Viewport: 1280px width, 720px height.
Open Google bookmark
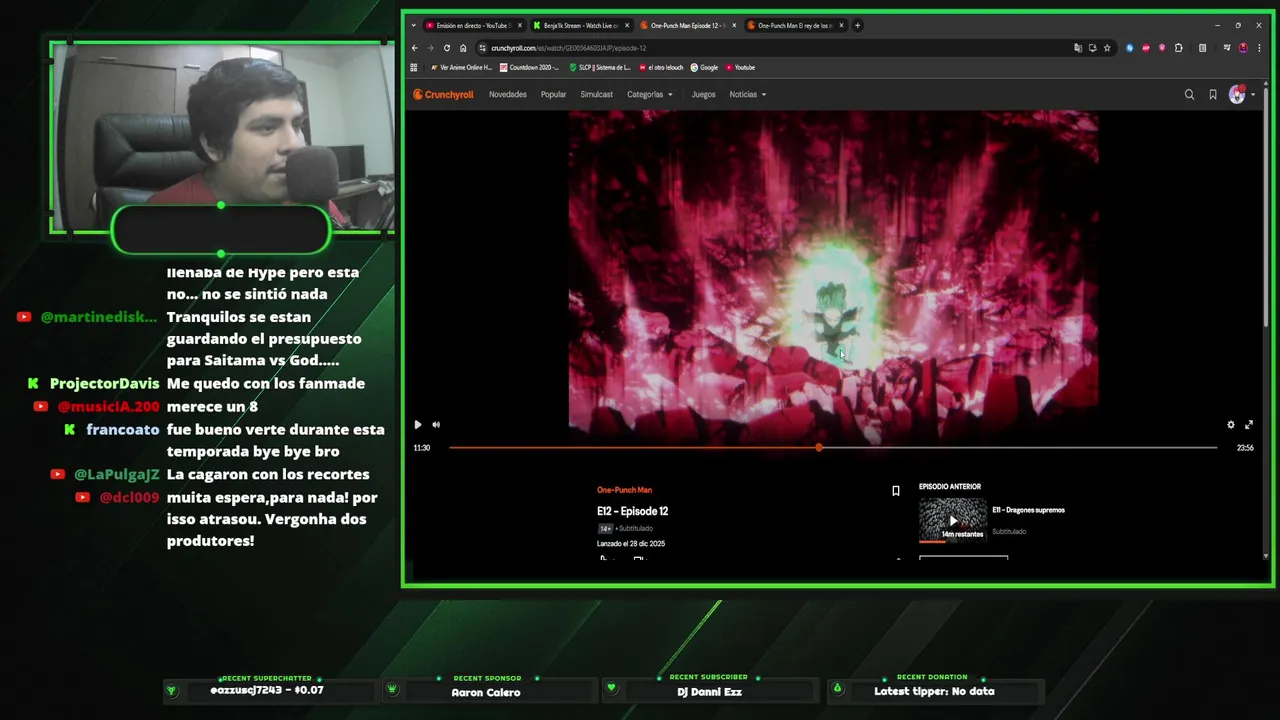[705, 68]
